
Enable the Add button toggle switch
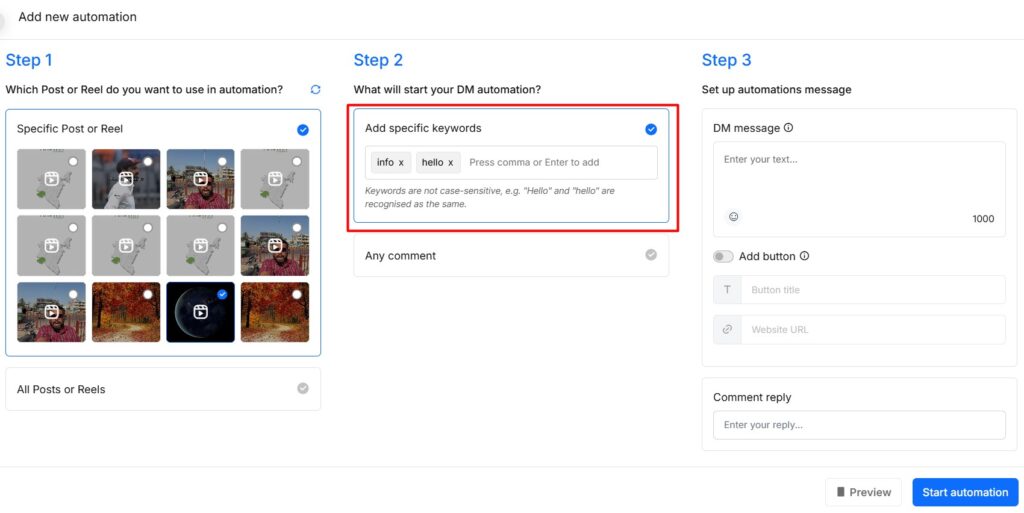[723, 256]
